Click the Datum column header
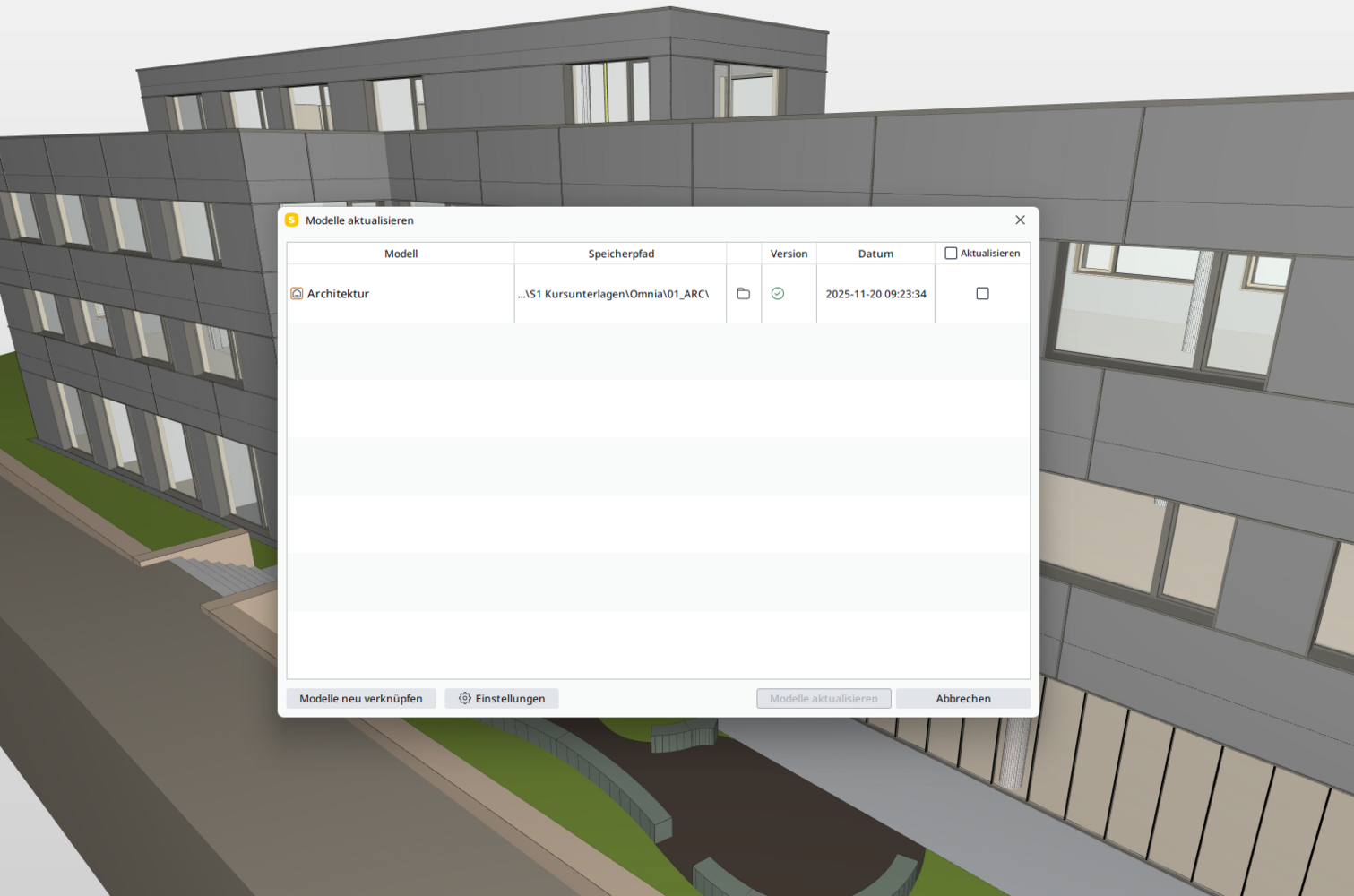The width and height of the screenshot is (1354, 896). coord(875,254)
